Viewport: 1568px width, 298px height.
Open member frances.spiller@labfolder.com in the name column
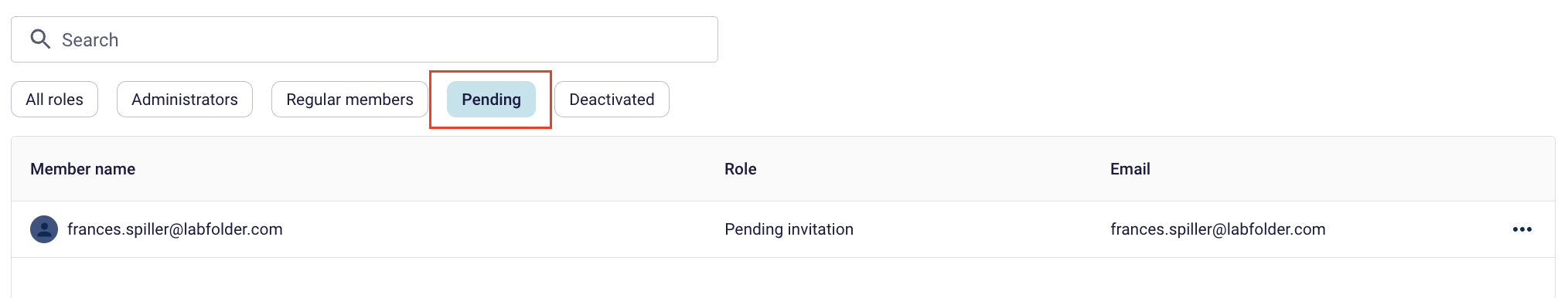[x=175, y=229]
